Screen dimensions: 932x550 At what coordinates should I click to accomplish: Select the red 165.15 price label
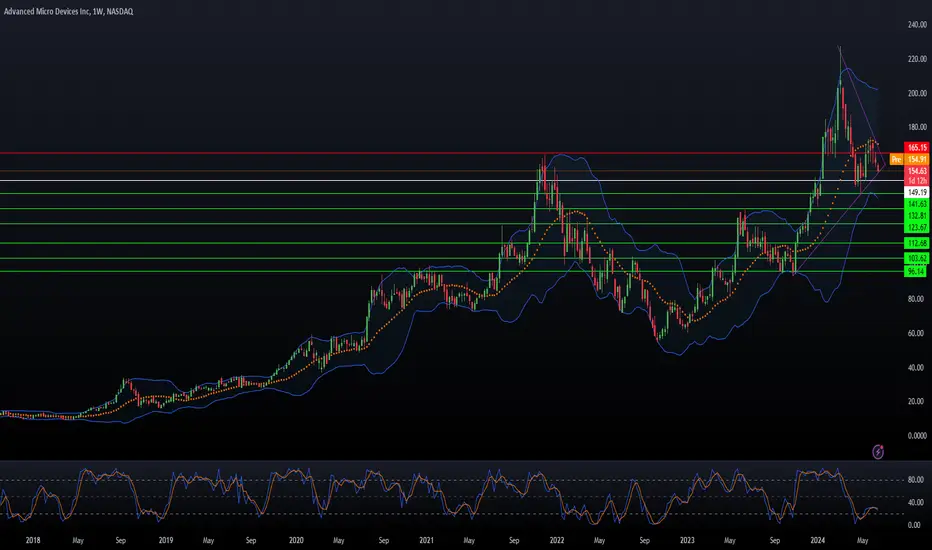[917, 147]
